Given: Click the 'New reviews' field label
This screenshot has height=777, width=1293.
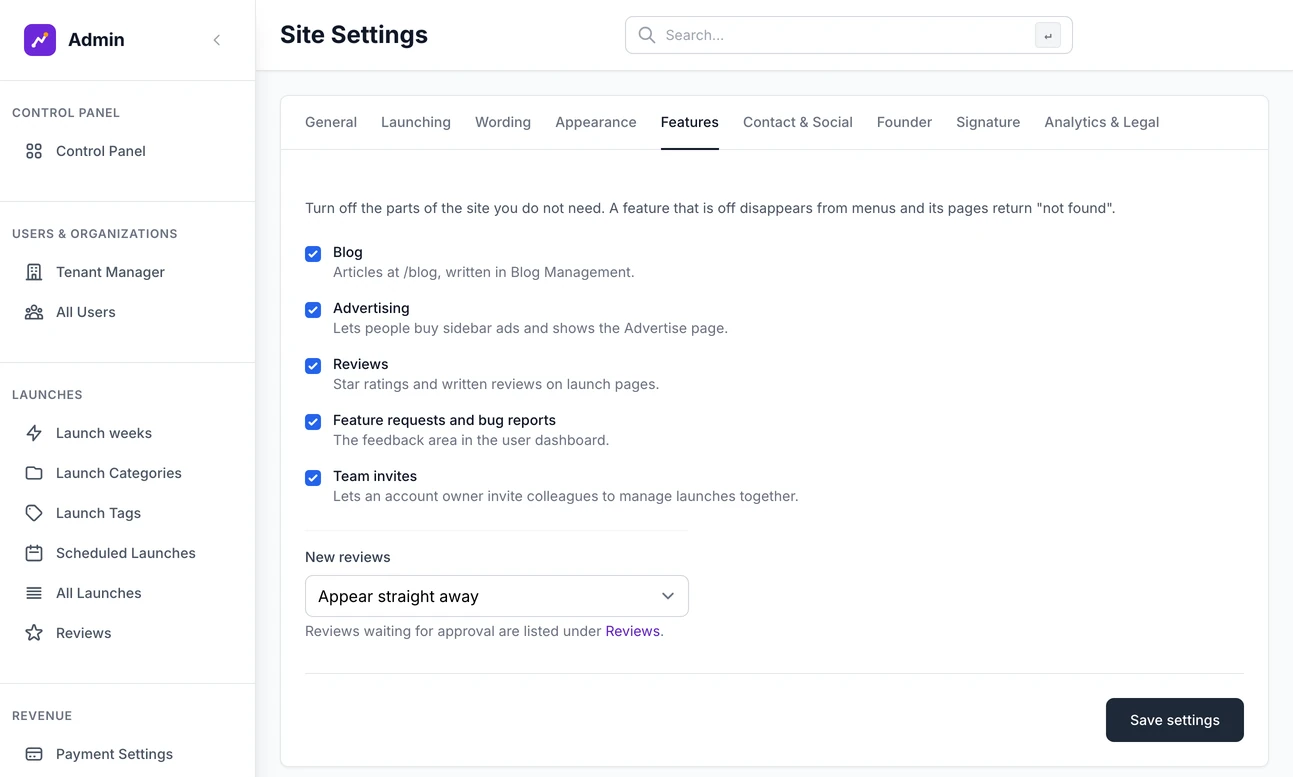Looking at the screenshot, I should click(x=348, y=557).
